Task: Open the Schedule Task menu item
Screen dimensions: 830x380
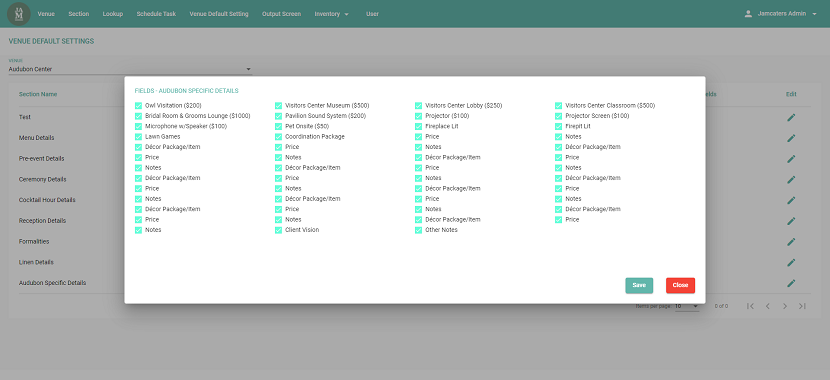Action: click(156, 14)
